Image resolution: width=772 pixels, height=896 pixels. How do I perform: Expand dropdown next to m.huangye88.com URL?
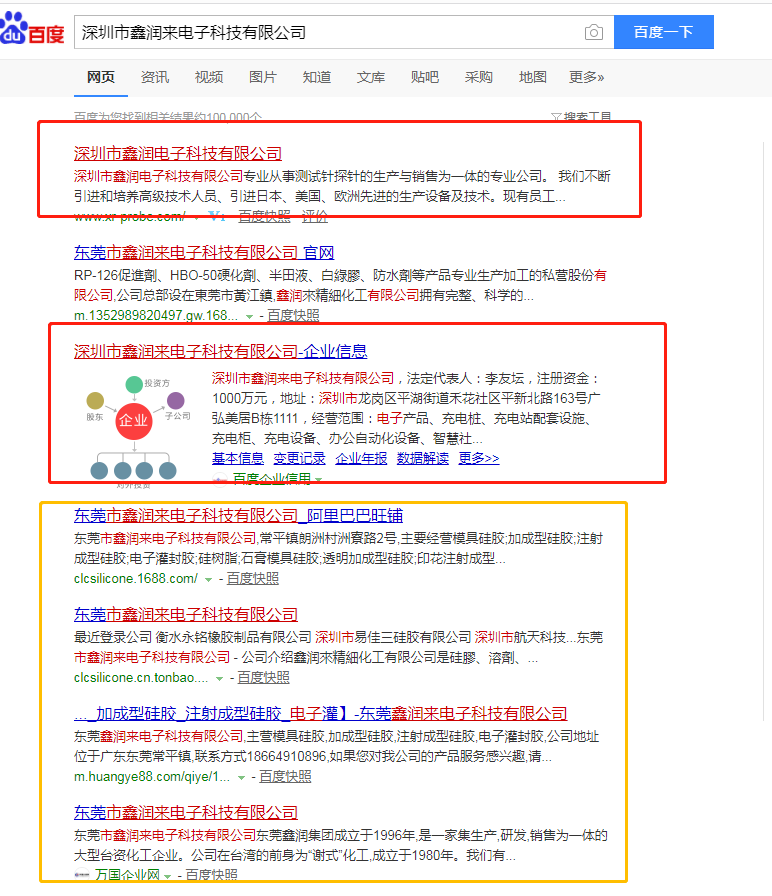(241, 777)
